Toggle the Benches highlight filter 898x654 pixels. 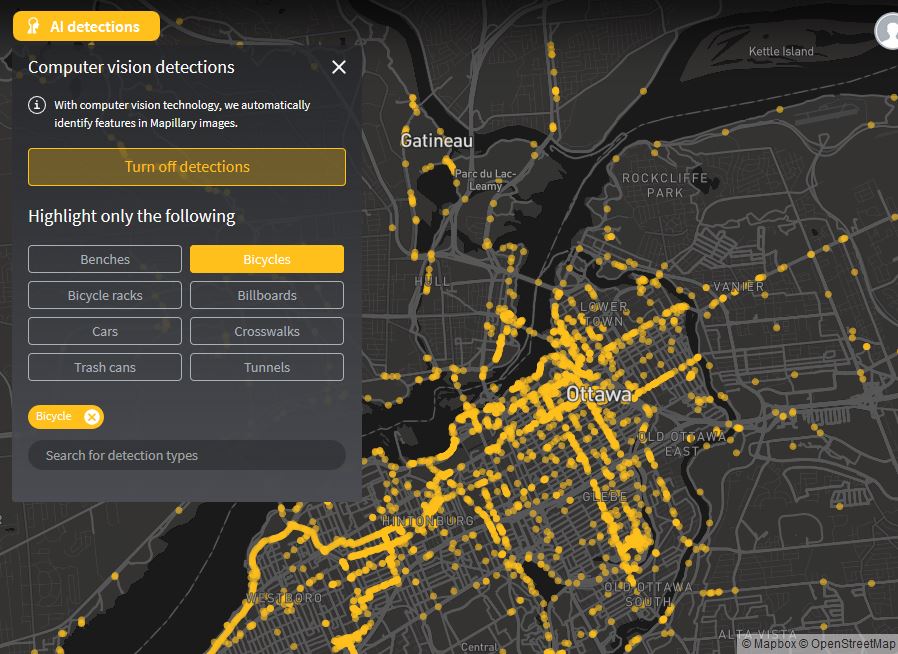pyautogui.click(x=105, y=259)
